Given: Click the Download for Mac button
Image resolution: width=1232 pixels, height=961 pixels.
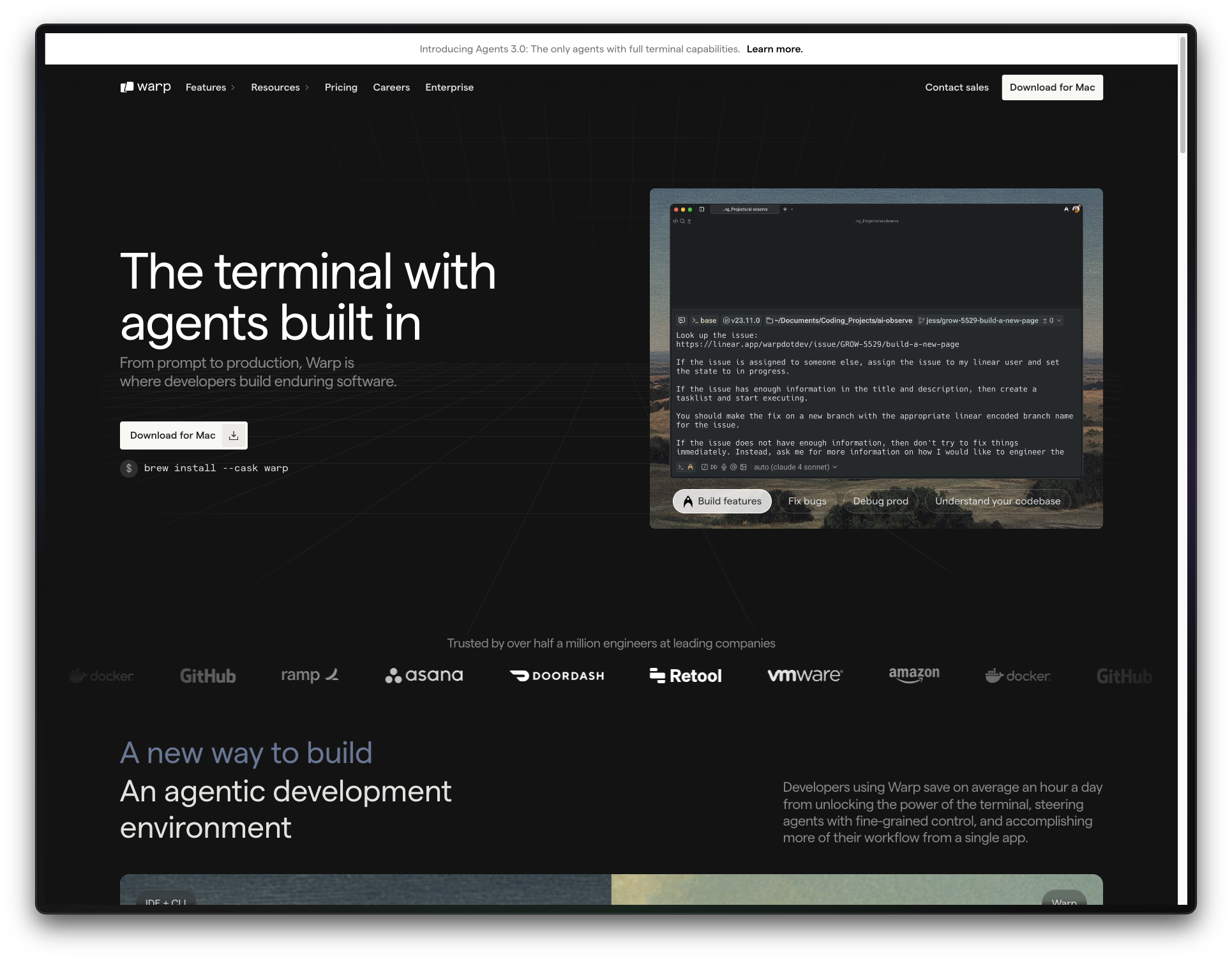Looking at the screenshot, I should click(1051, 87).
